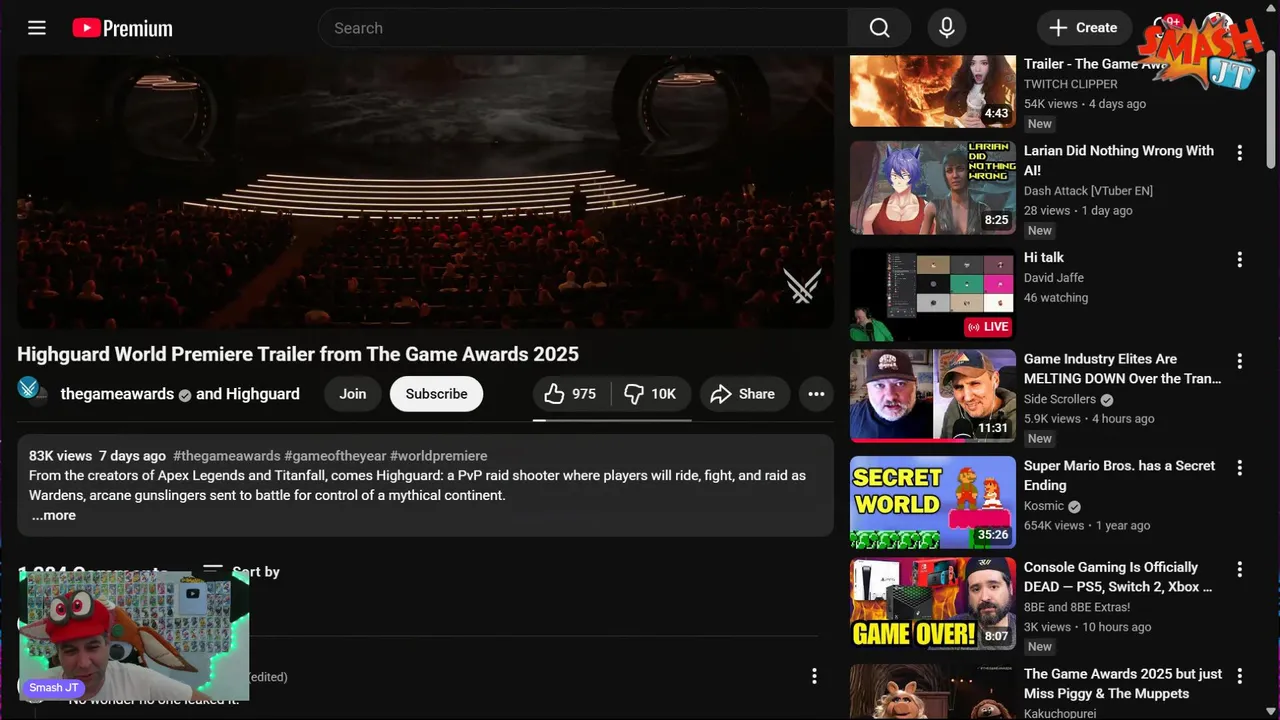
Task: Like the Highguard trailer video
Action: 571,394
